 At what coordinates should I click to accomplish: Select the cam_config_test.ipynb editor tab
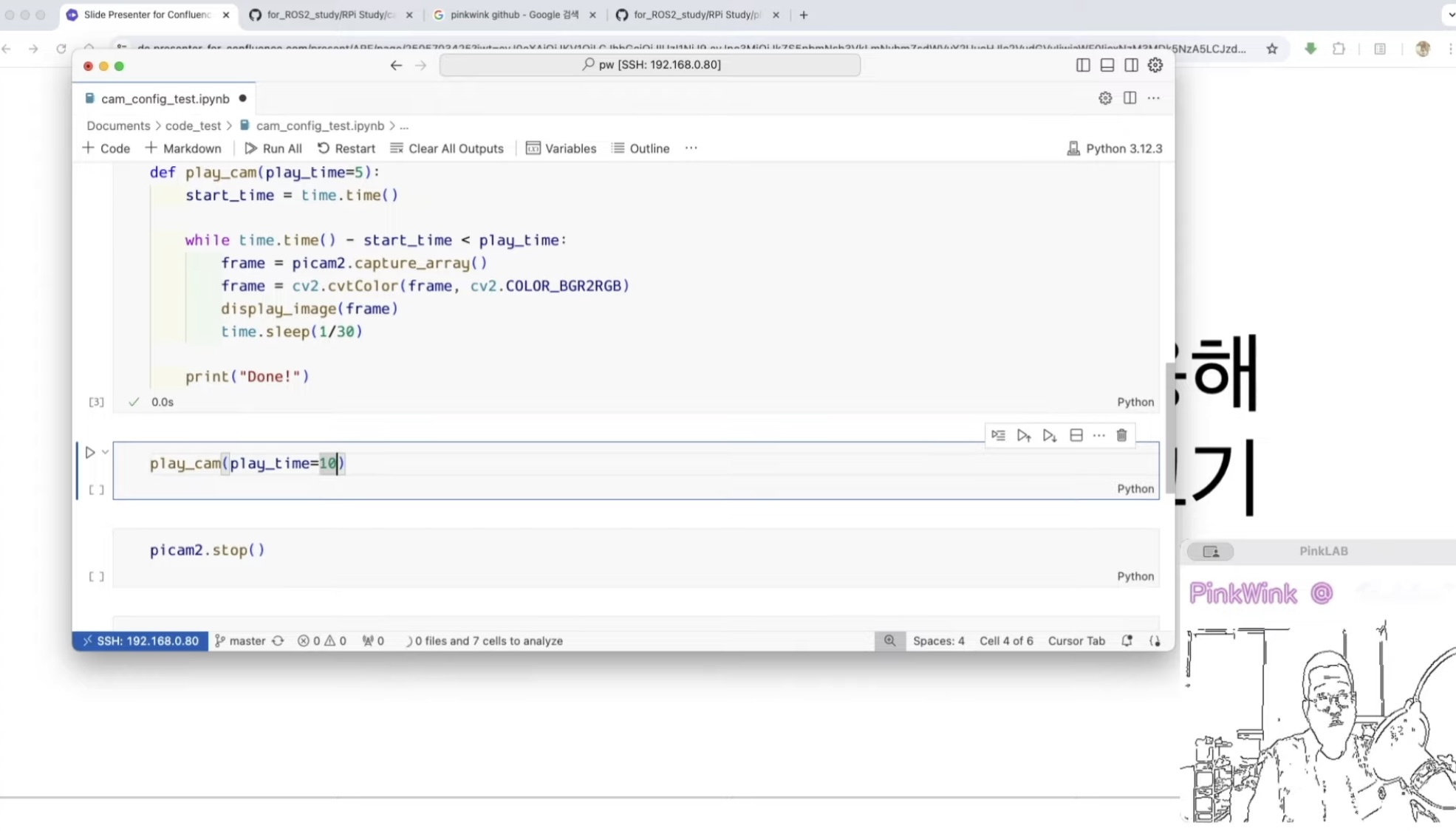click(x=165, y=99)
